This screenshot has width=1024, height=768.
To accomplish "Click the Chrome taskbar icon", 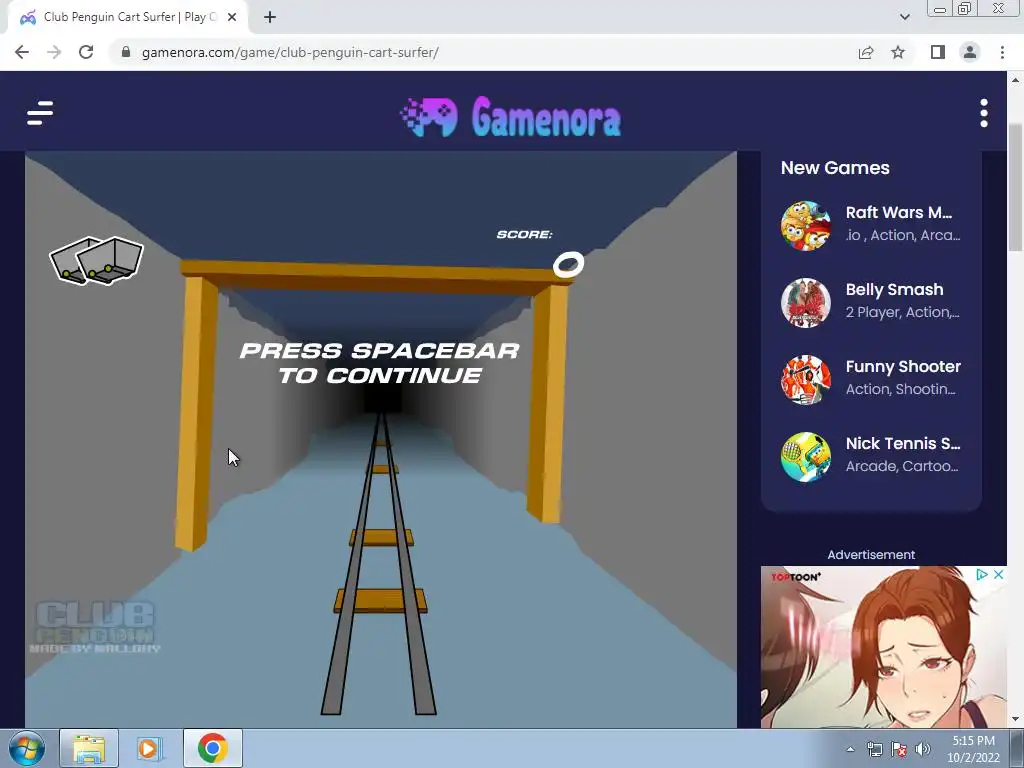I will tap(212, 748).
